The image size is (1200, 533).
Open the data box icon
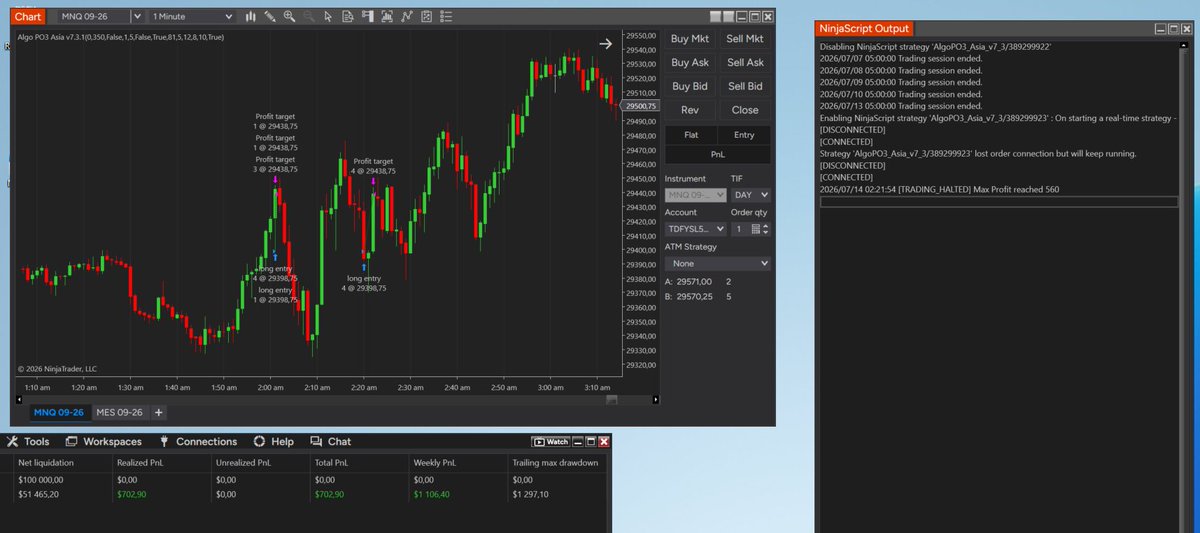[x=347, y=17]
